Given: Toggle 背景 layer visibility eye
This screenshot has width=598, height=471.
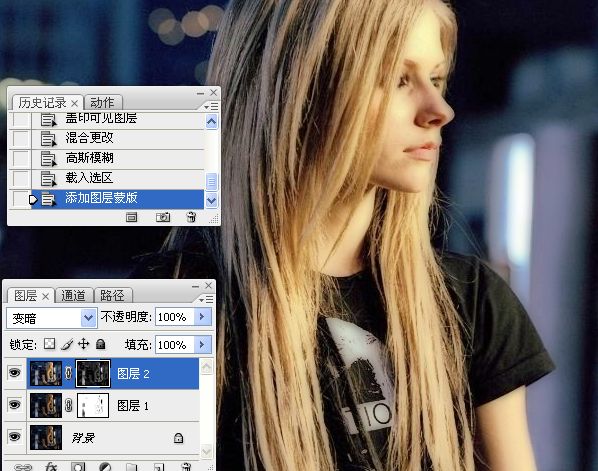Looking at the screenshot, I should (x=14, y=436).
